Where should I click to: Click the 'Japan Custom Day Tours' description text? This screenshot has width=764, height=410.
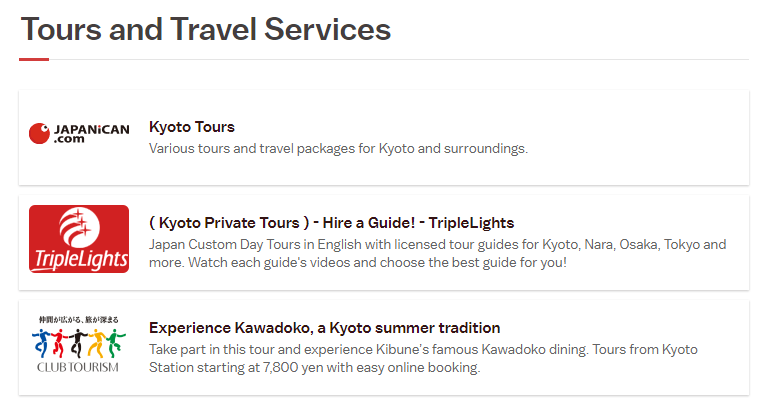click(x=438, y=253)
